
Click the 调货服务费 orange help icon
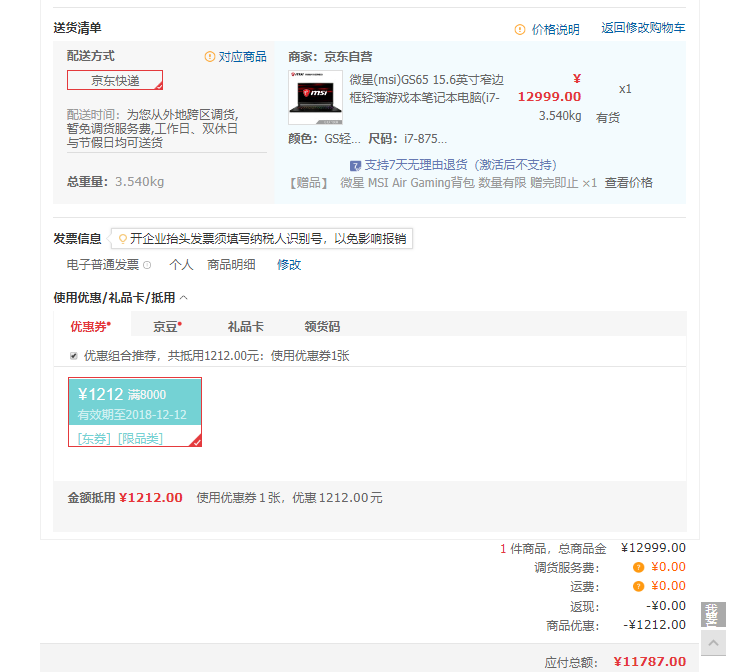click(x=638, y=567)
